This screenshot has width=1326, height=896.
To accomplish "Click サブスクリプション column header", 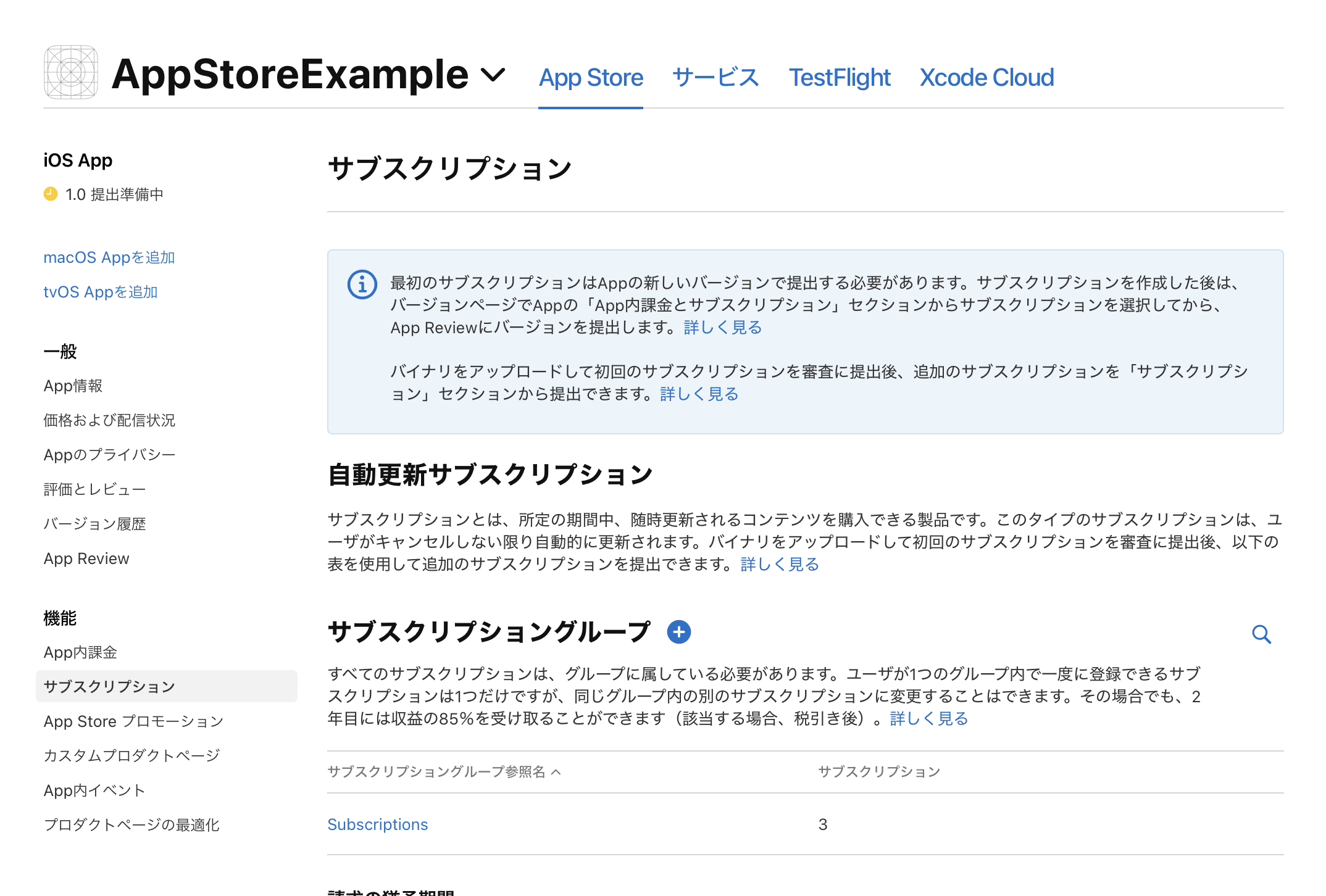I will pyautogui.click(x=878, y=772).
